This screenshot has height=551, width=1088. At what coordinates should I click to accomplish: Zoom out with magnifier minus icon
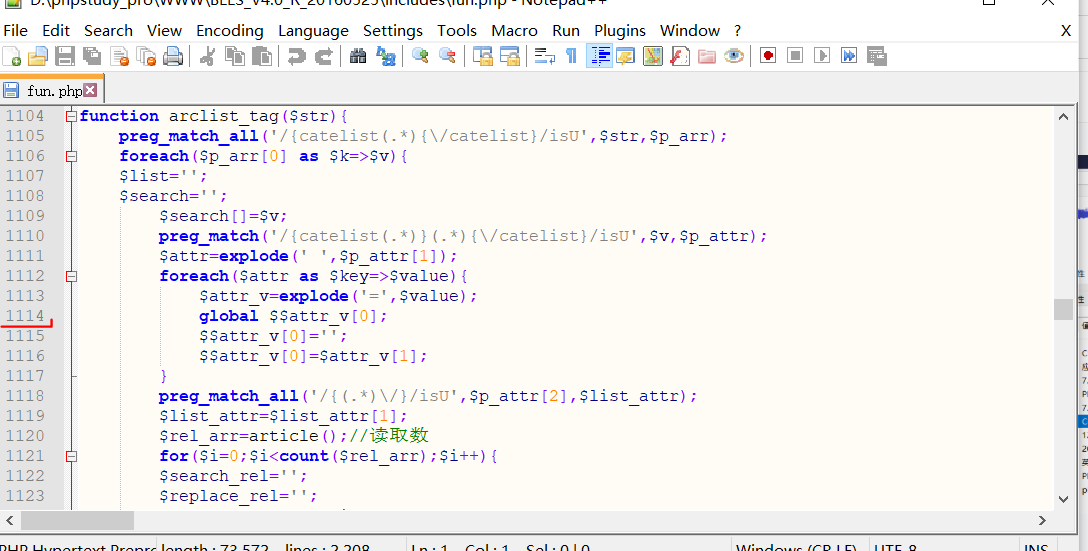pos(447,56)
